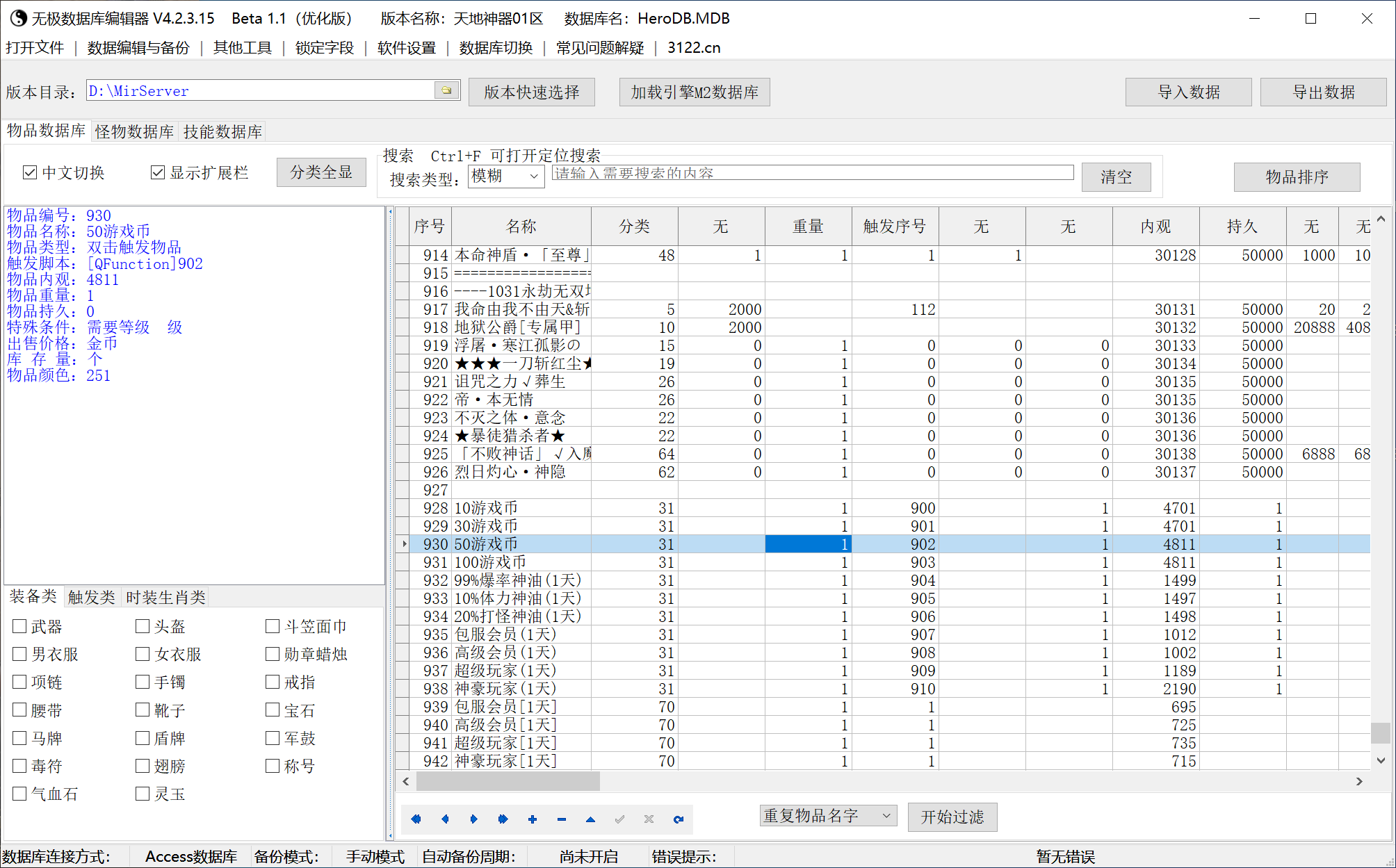Click the edit record triangle icon

coord(590,819)
